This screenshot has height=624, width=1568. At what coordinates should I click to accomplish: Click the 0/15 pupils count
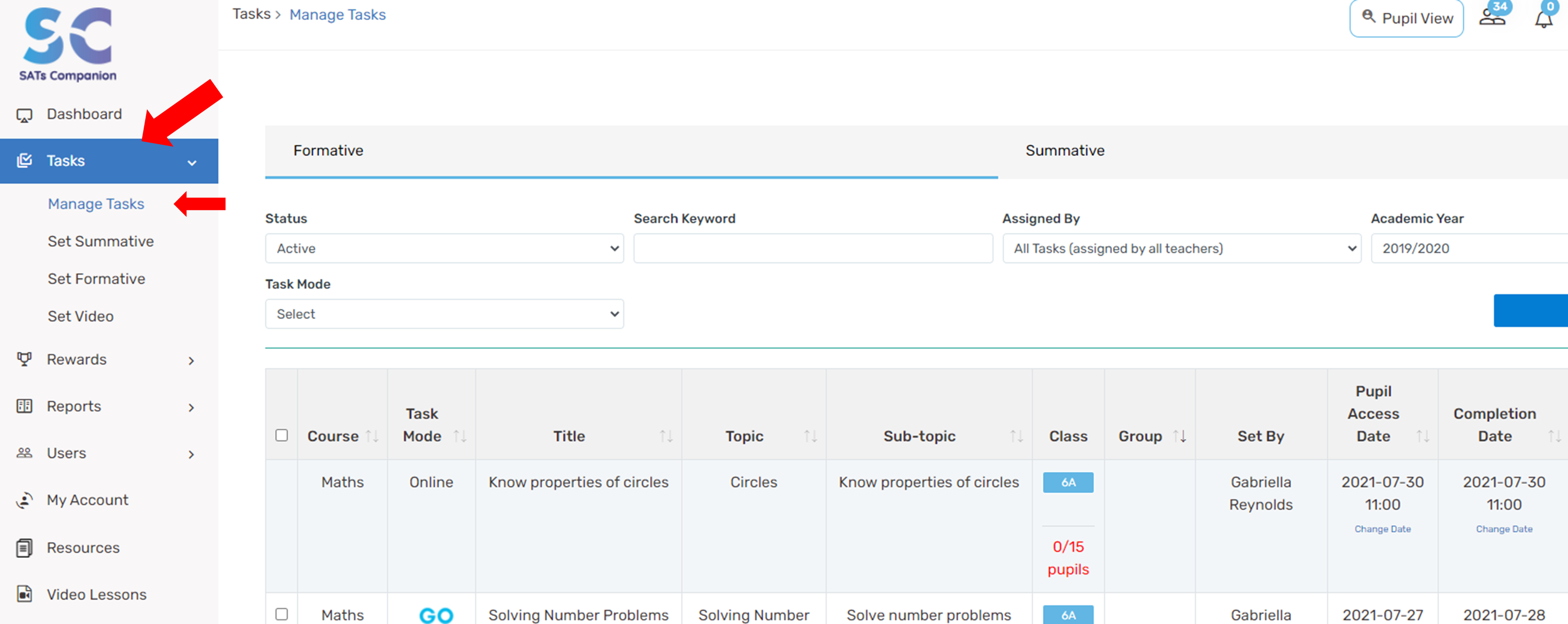(1068, 558)
